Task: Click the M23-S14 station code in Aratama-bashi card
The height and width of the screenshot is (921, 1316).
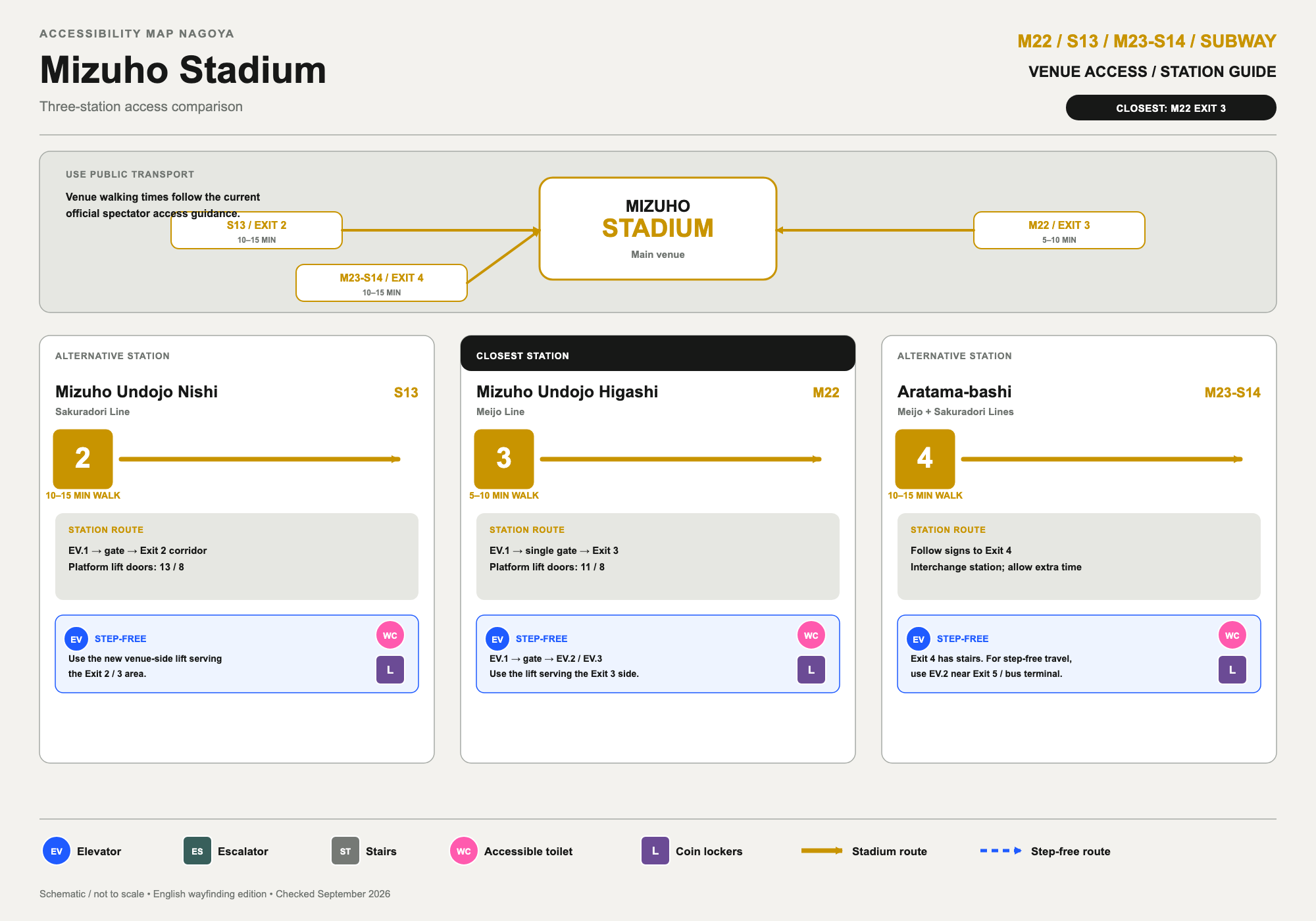Action: 1232,393
